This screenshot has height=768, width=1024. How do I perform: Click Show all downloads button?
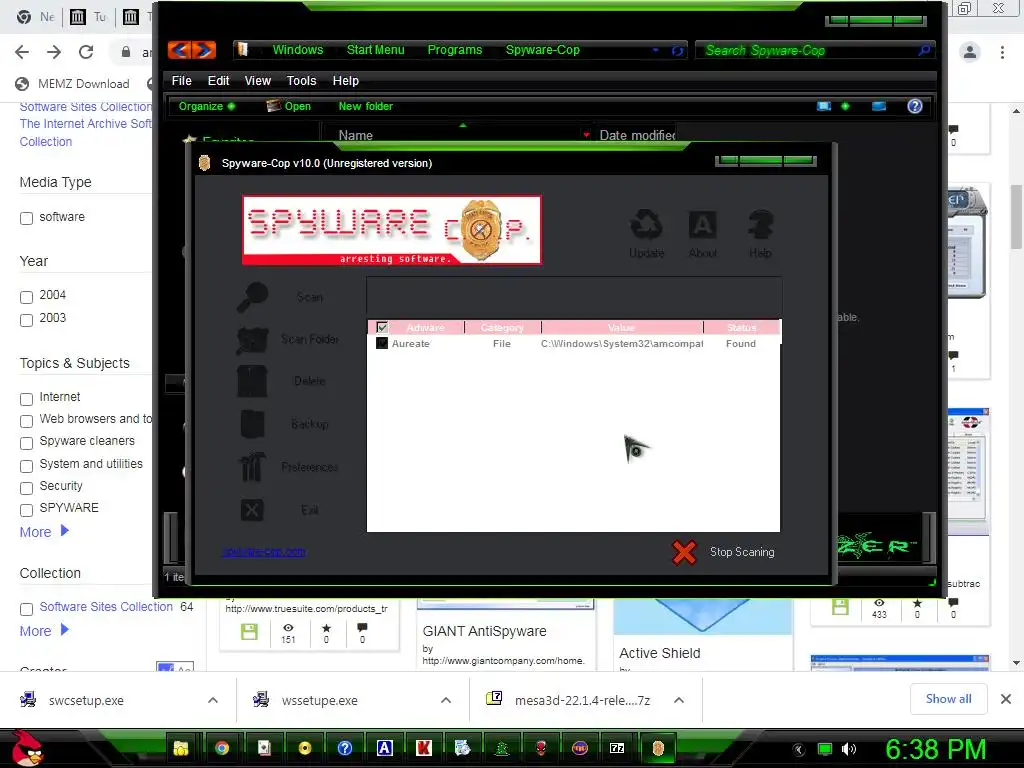(948, 699)
